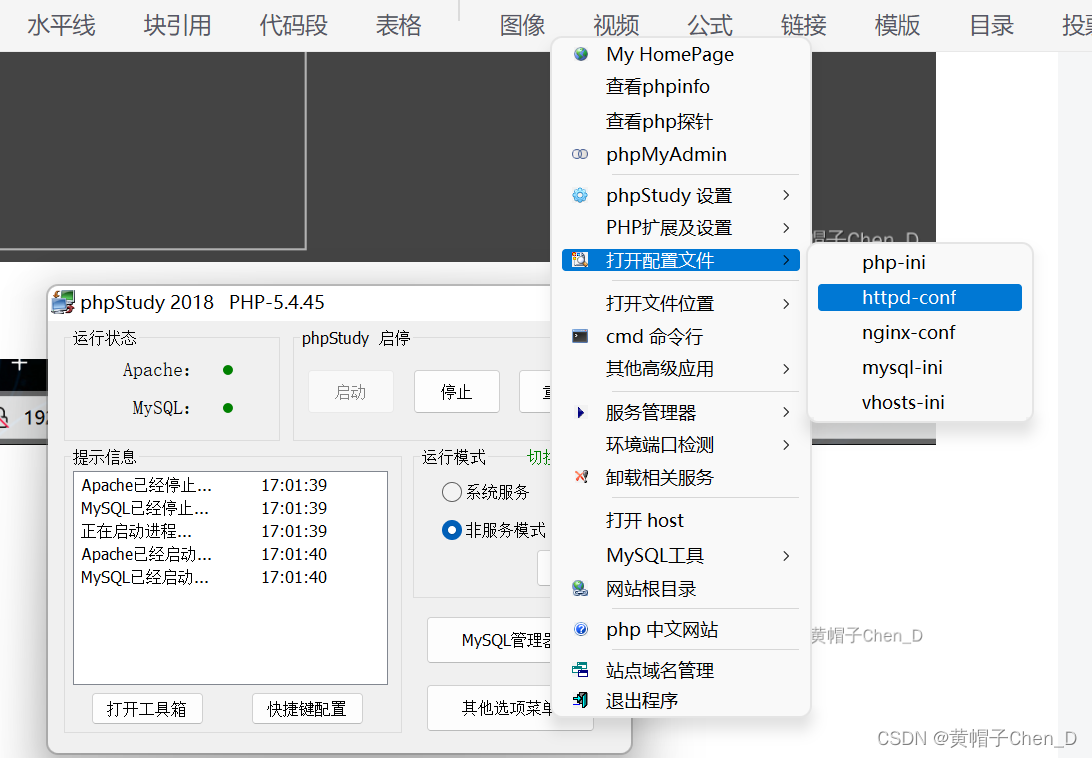
Task: Click the green MySQL status indicator
Action: 228,408
